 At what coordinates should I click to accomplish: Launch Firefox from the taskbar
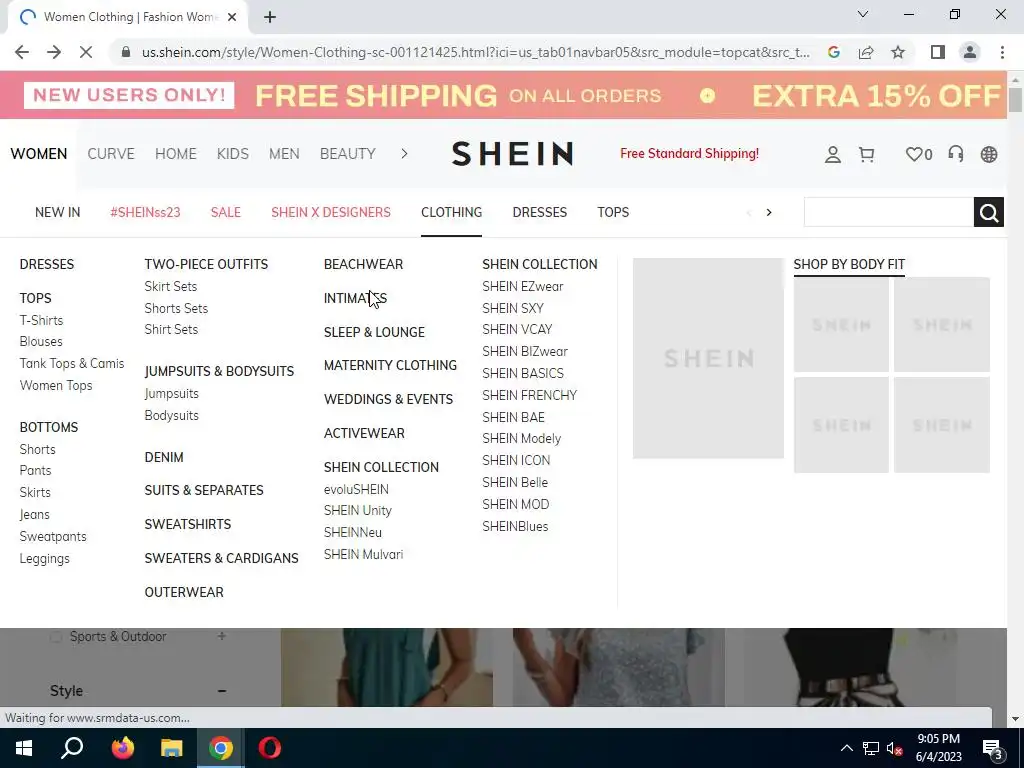tap(122, 748)
